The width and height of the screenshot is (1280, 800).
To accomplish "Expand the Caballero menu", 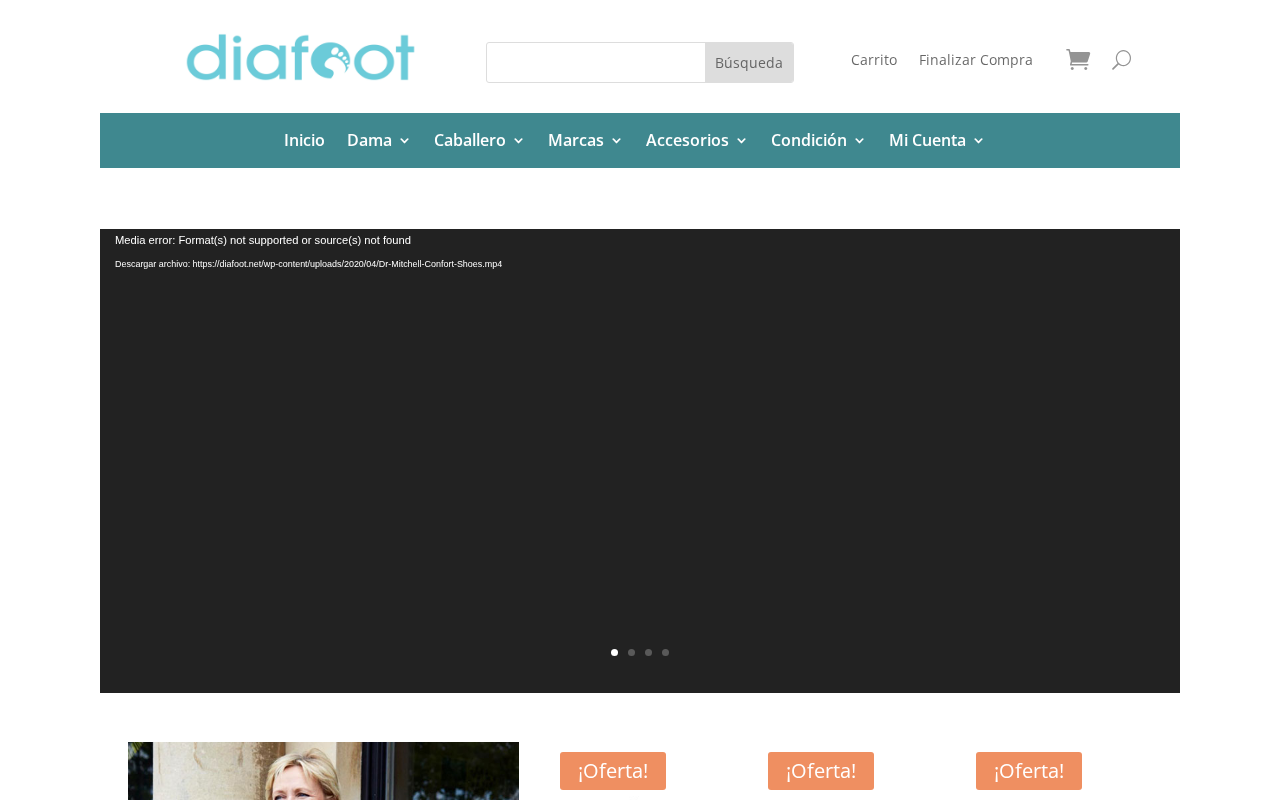I will coord(479,140).
